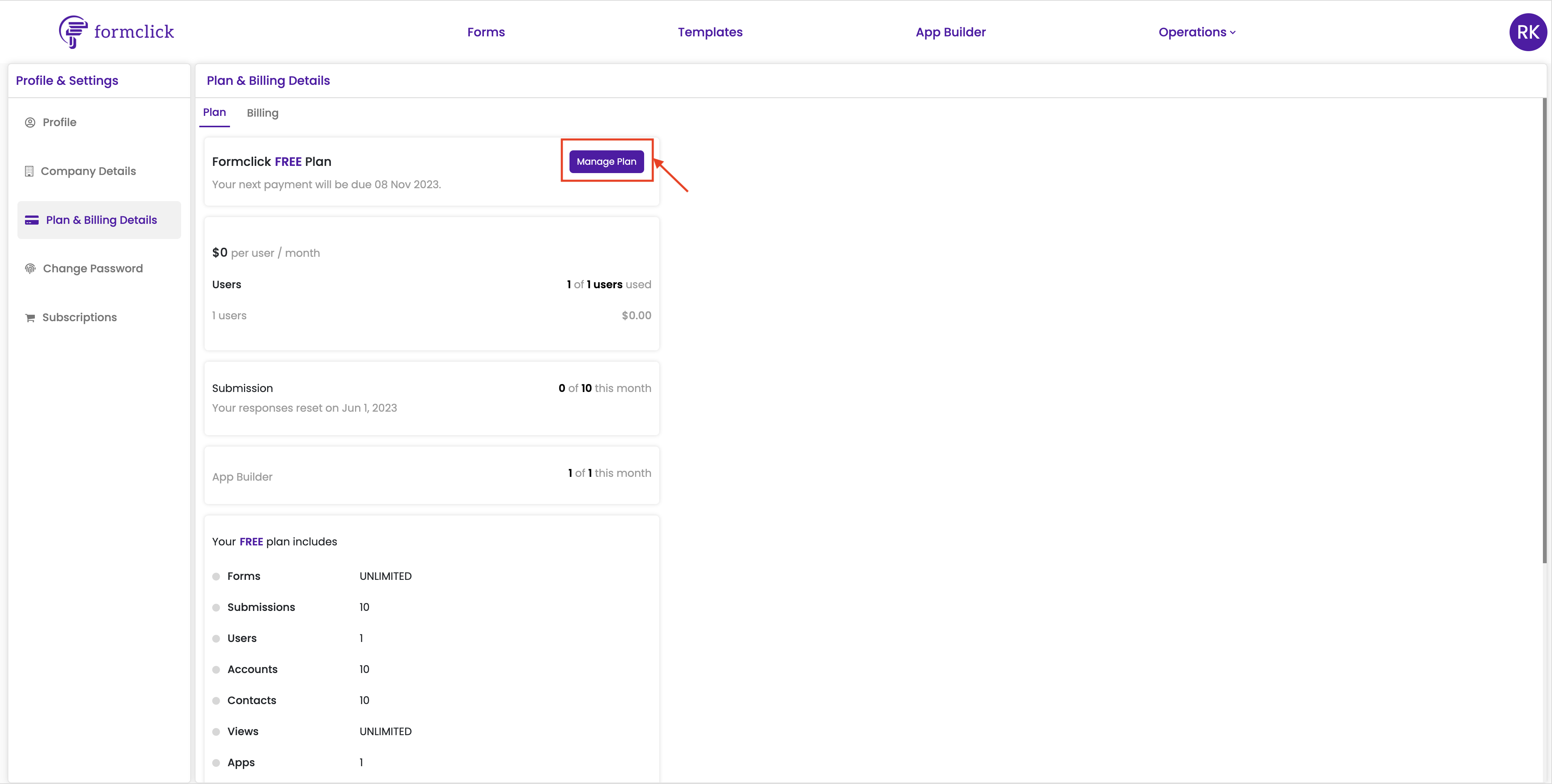The width and height of the screenshot is (1552, 784).
Task: Open the RK user avatar menu
Action: [x=1527, y=32]
